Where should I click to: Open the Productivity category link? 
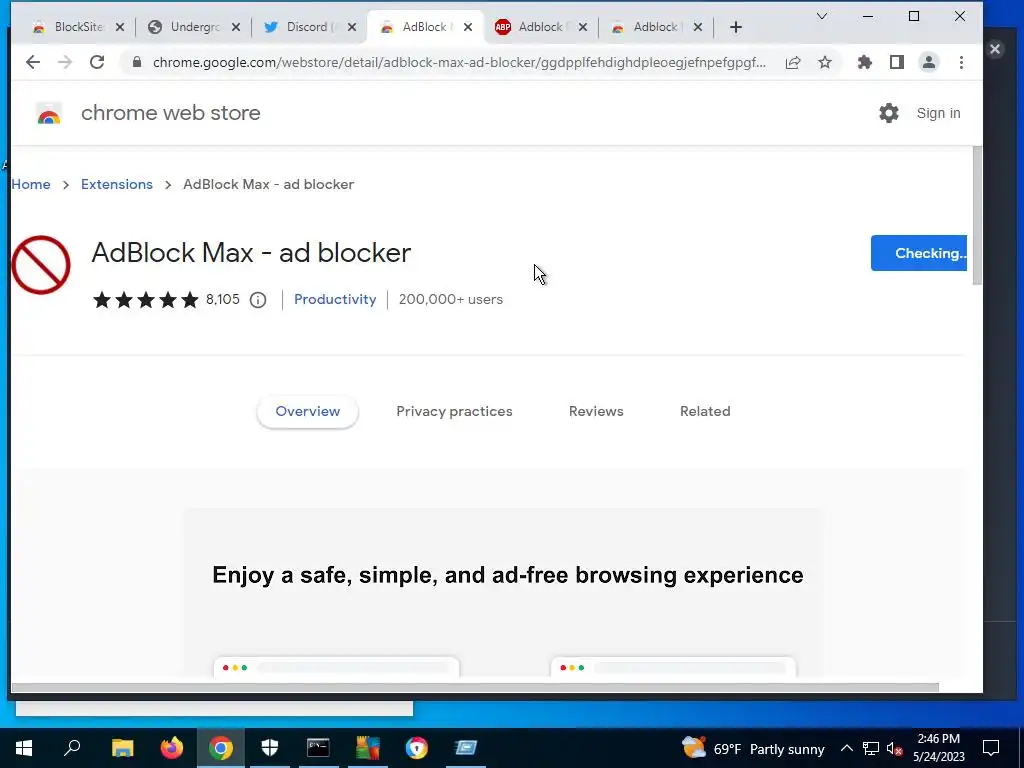click(335, 299)
